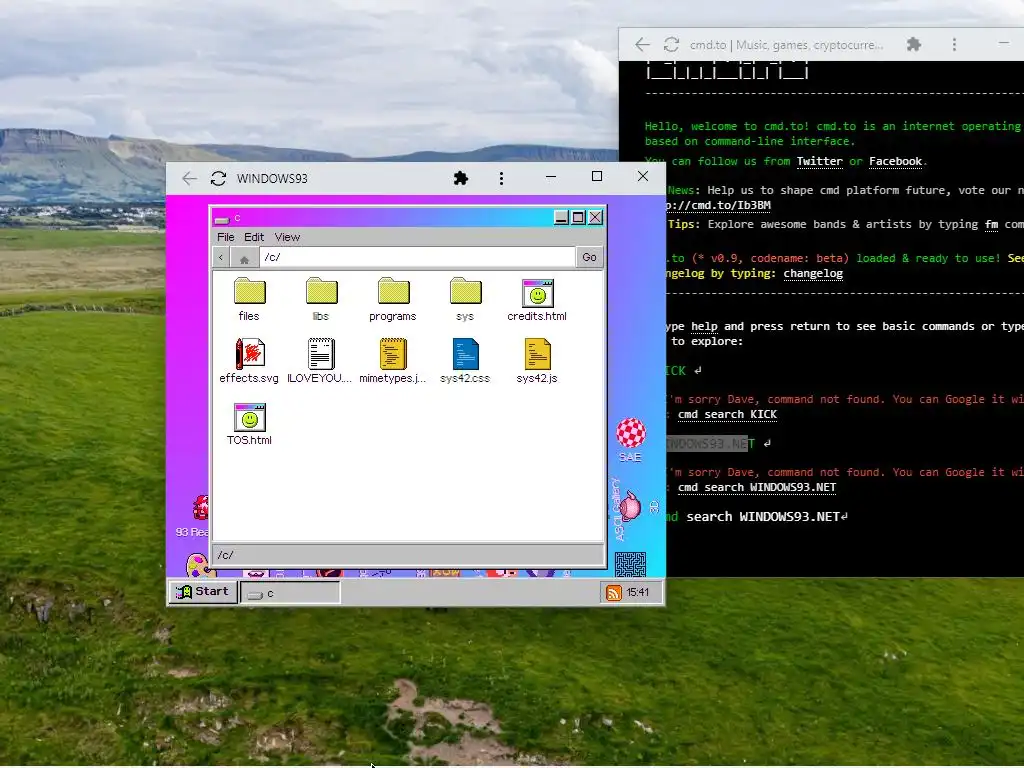The width and height of the screenshot is (1024, 768).
Task: Select the ILOVEYOU text file
Action: (x=320, y=360)
